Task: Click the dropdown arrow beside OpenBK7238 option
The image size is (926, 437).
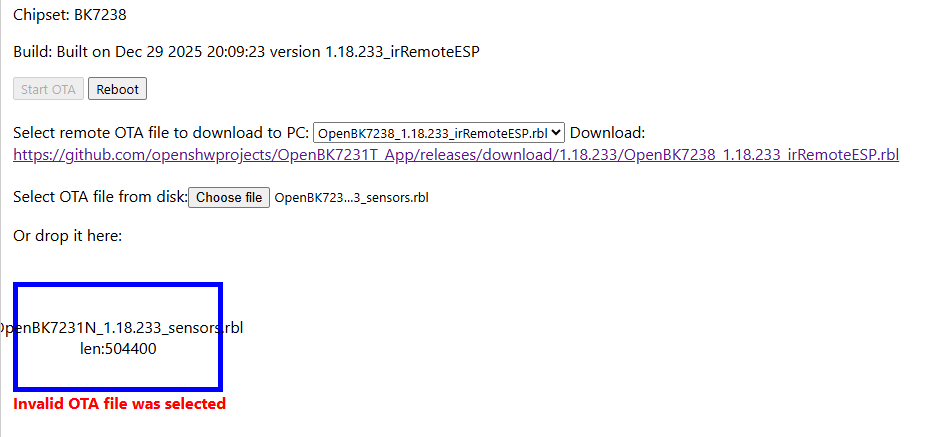Action: coord(557,132)
